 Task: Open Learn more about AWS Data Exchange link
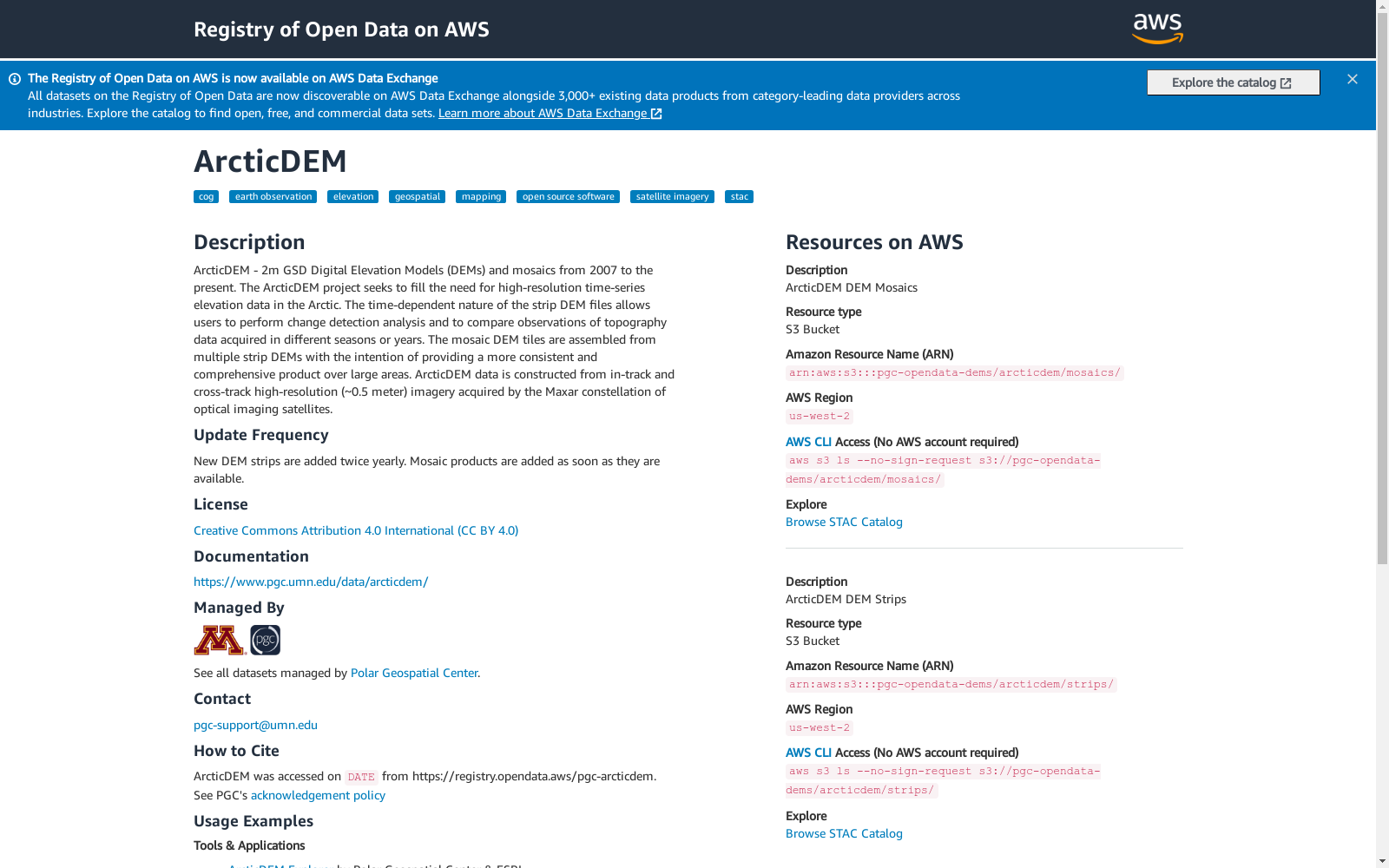coord(550,114)
